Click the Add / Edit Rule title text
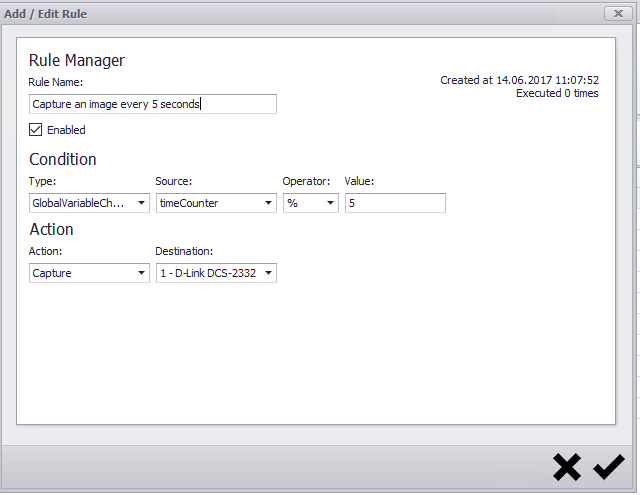Image resolution: width=640 pixels, height=495 pixels. [46, 14]
